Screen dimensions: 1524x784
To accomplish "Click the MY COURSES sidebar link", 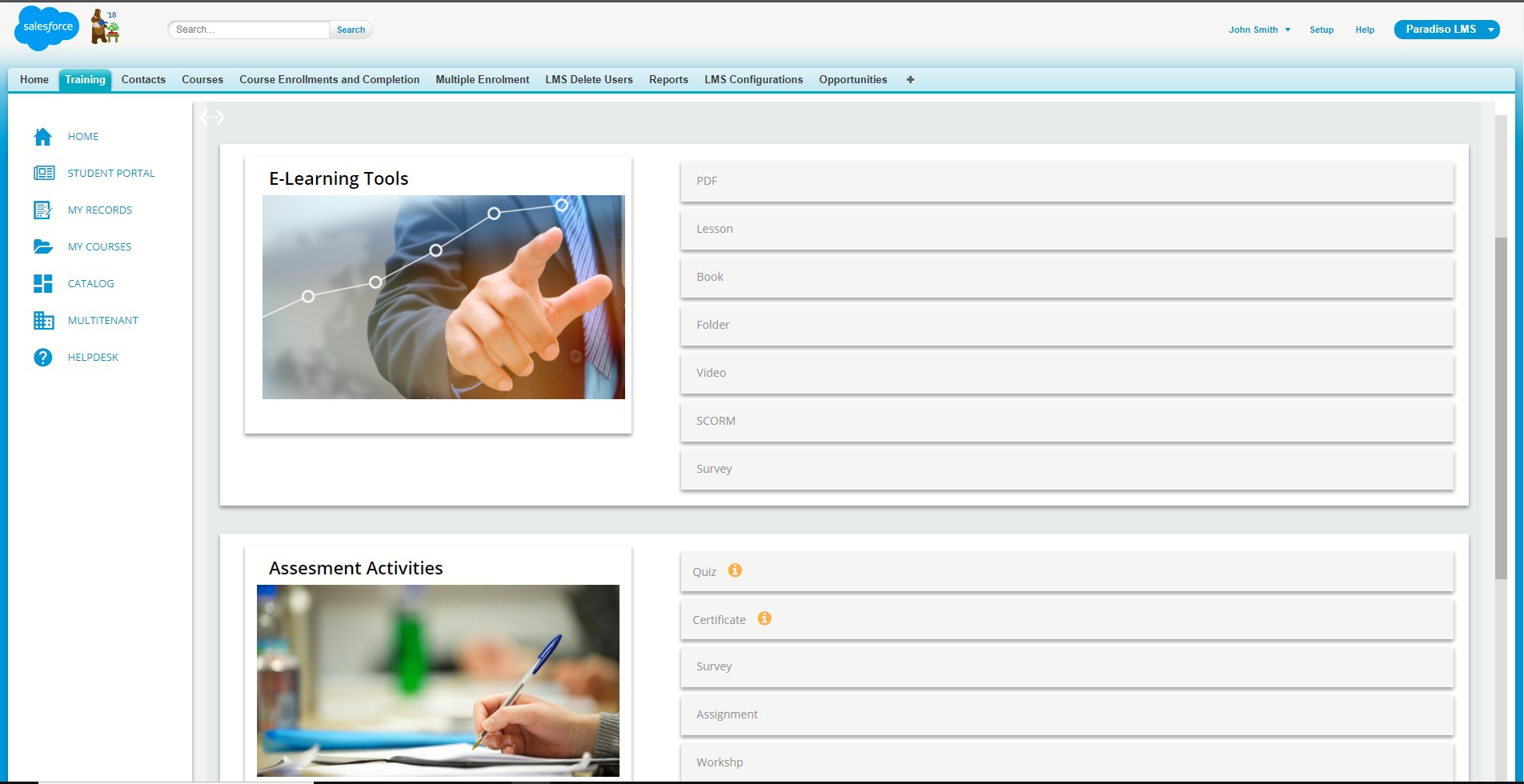I will click(99, 246).
